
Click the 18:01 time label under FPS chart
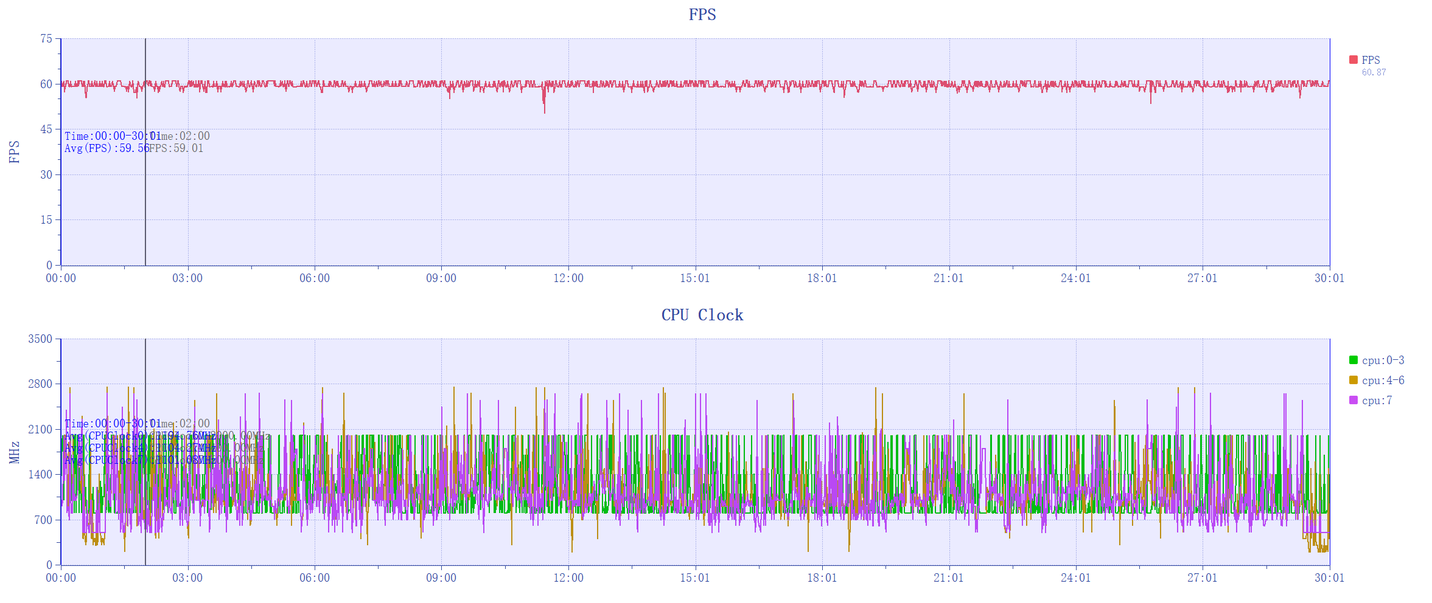coord(822,278)
